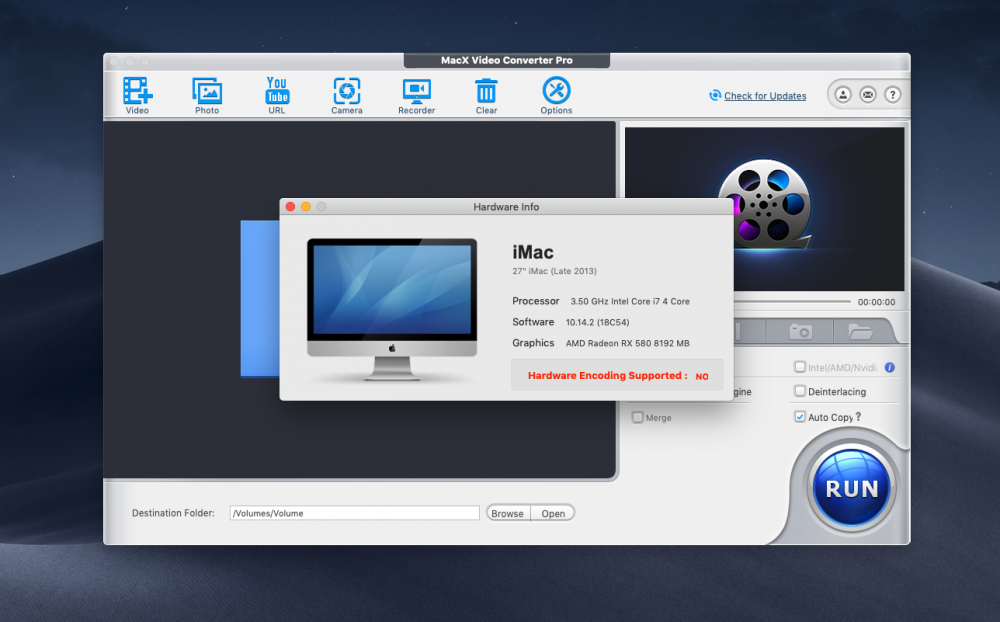Viewport: 1000px width, 622px height.
Task: Open help question mark icon
Action: 893,95
